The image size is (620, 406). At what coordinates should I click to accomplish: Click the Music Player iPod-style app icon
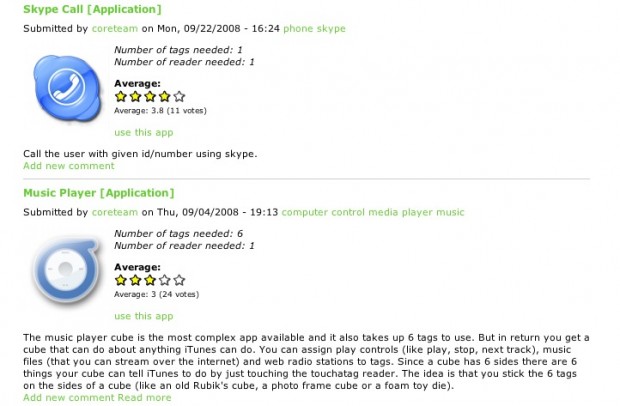click(x=65, y=272)
